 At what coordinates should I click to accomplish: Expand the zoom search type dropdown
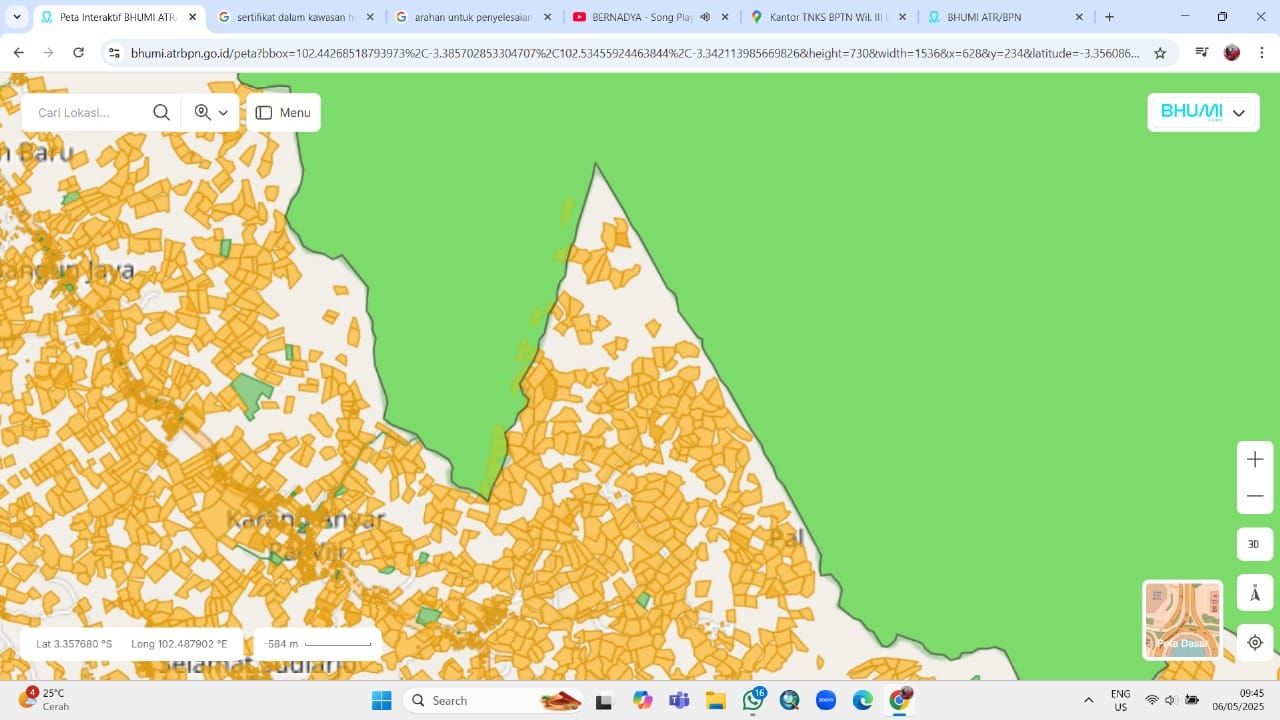click(211, 113)
